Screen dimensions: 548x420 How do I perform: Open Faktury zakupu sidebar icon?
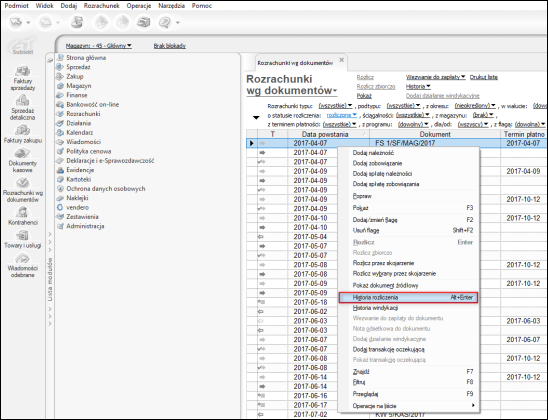tap(23, 134)
